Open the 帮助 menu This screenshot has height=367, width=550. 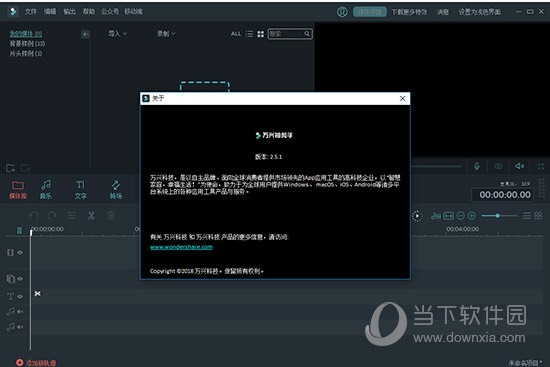click(x=88, y=12)
